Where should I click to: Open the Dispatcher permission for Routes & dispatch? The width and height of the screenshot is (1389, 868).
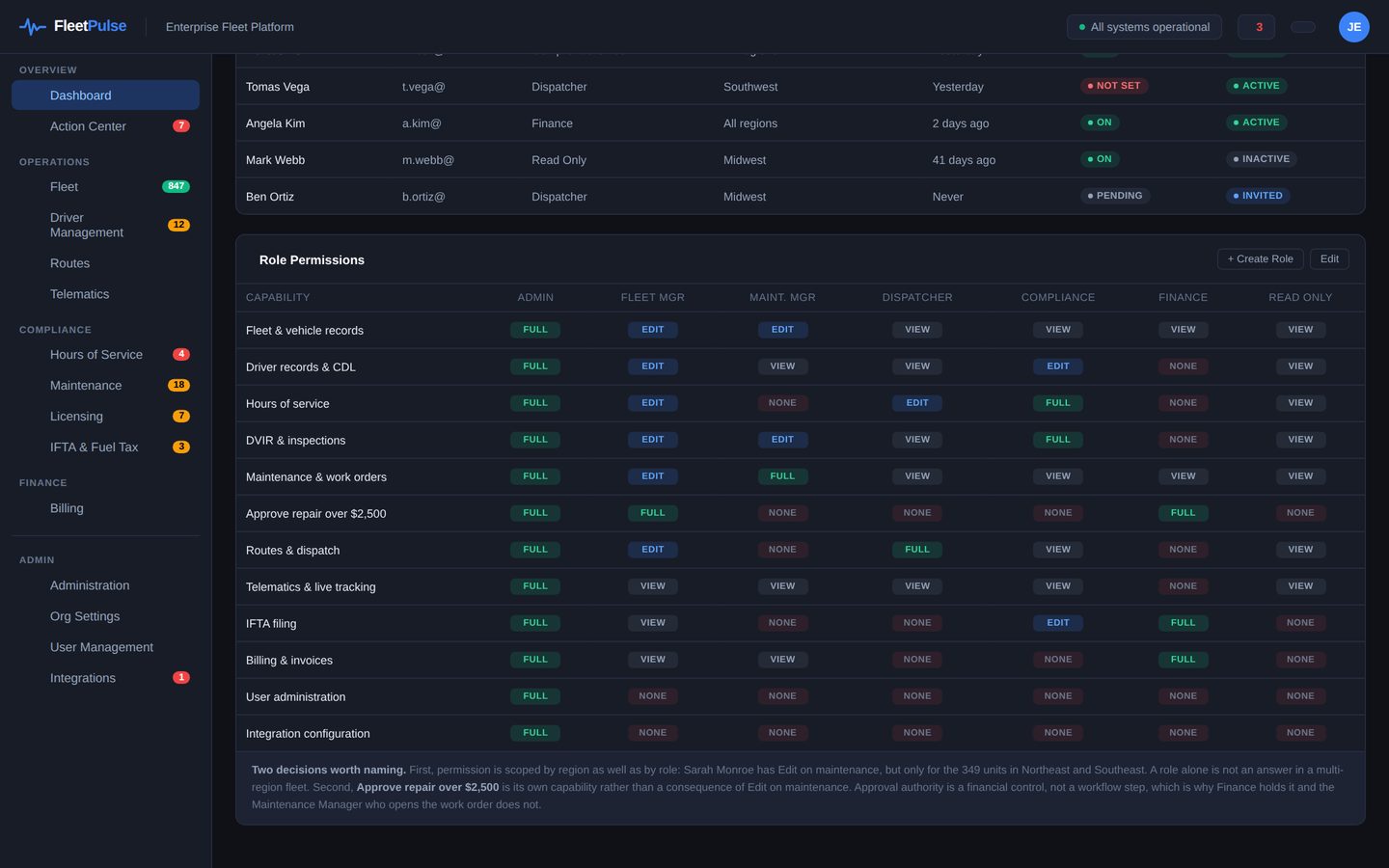917,550
